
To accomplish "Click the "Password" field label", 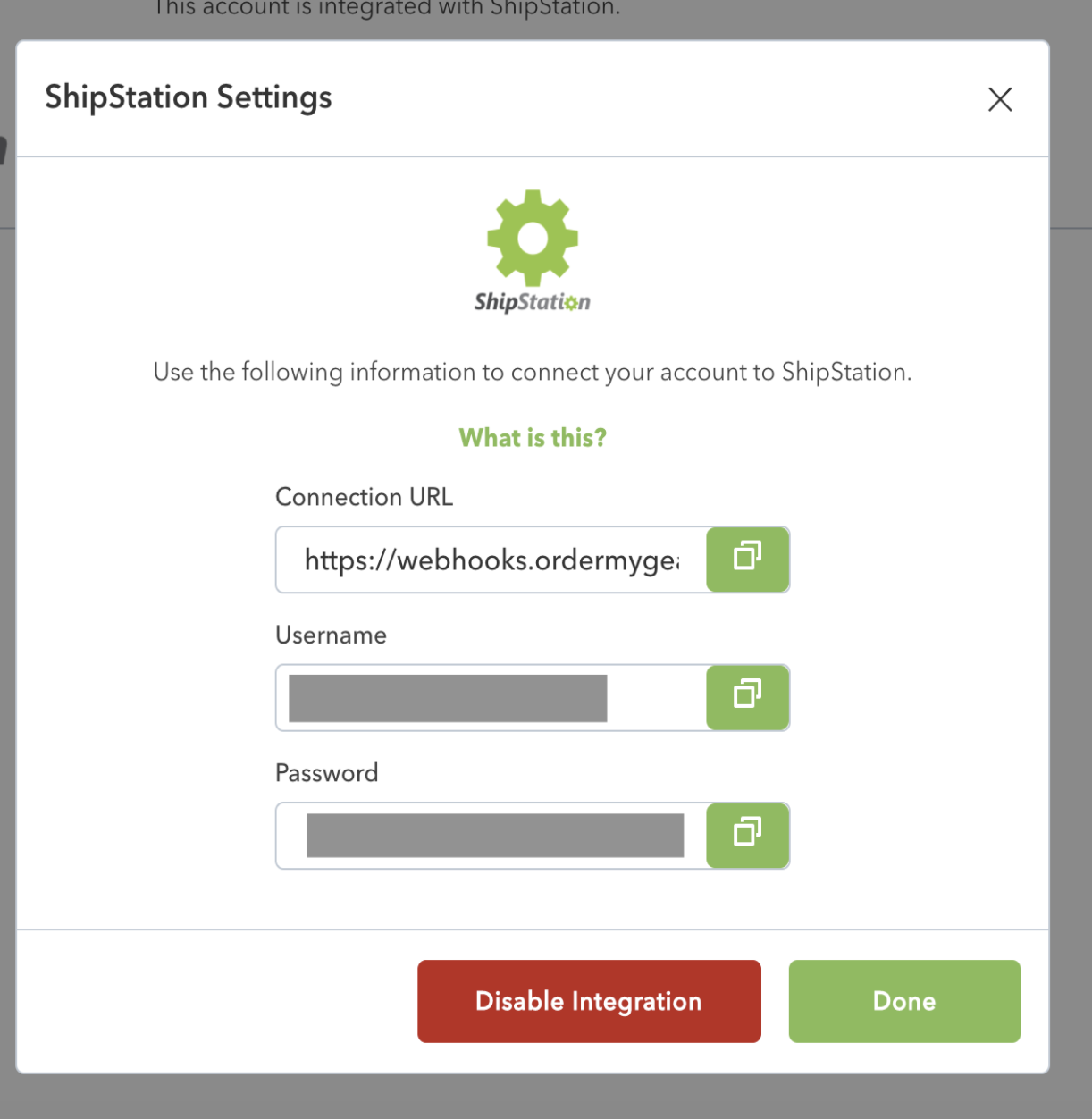I will pos(326,773).
